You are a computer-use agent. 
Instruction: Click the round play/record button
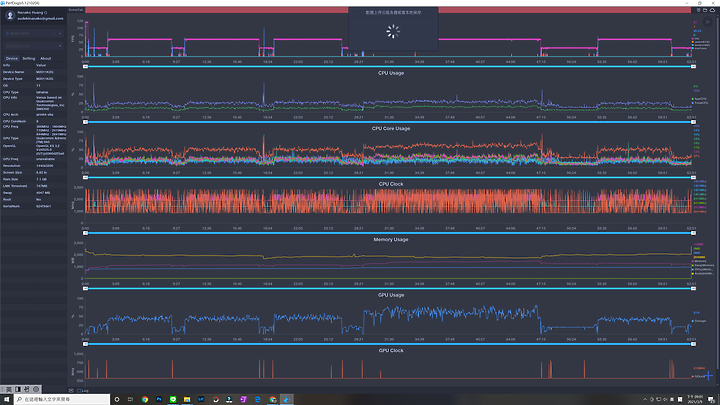click(x=708, y=22)
